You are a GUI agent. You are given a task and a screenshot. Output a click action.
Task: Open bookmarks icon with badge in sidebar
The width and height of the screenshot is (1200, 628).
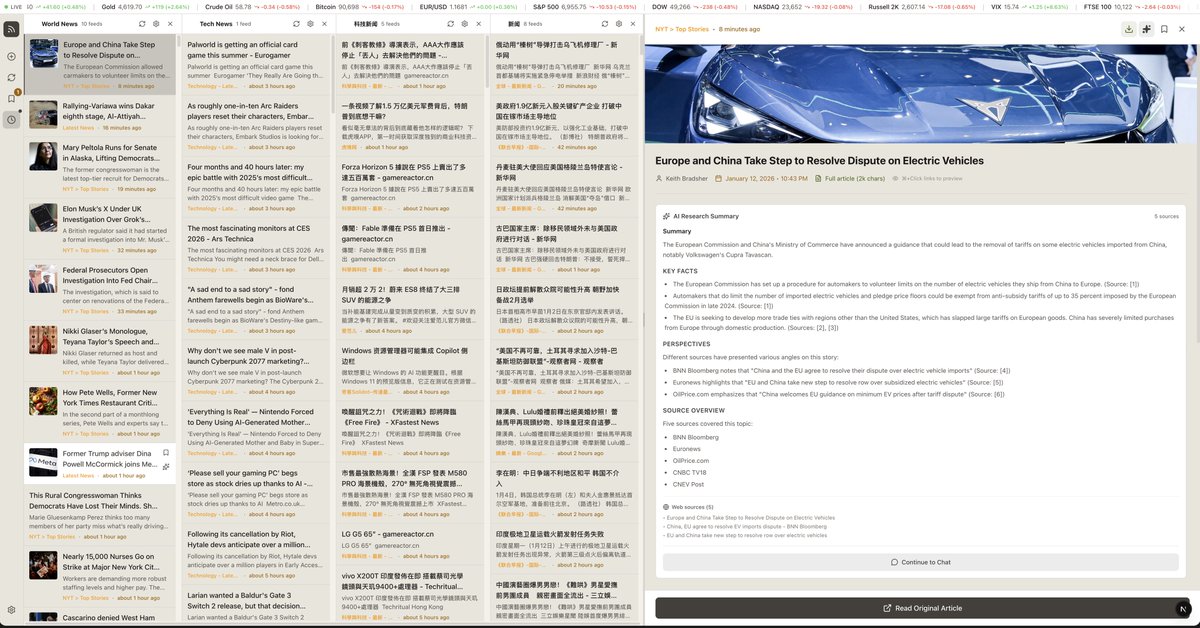coord(11,98)
